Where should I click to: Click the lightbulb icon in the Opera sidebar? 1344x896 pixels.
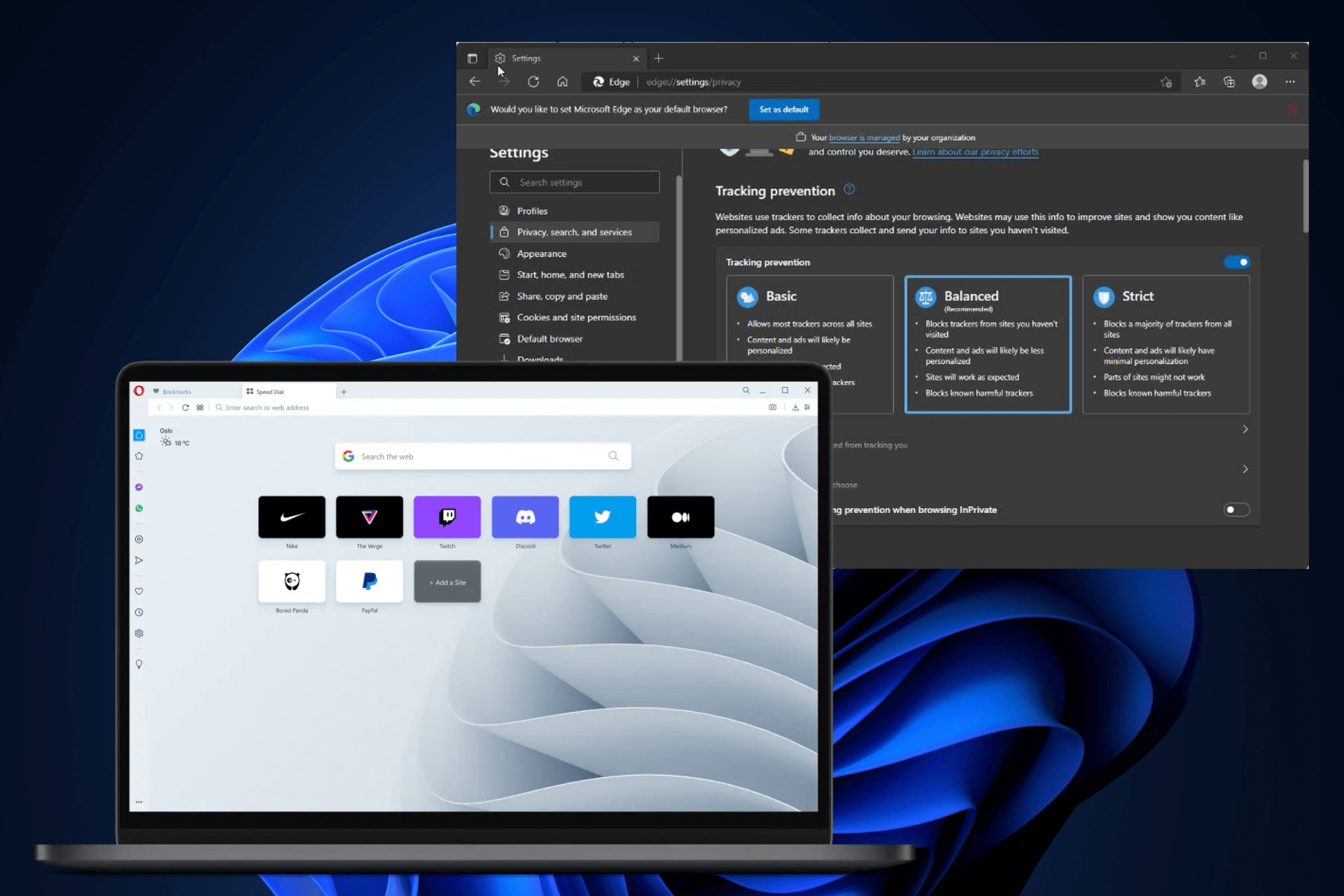click(139, 664)
